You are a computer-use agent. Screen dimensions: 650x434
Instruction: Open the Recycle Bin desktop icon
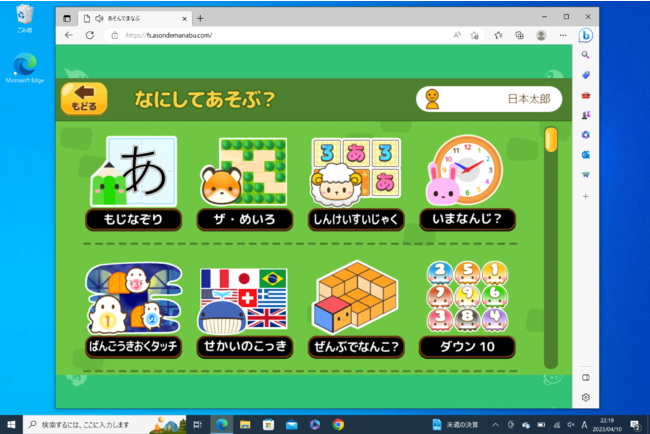click(24, 19)
